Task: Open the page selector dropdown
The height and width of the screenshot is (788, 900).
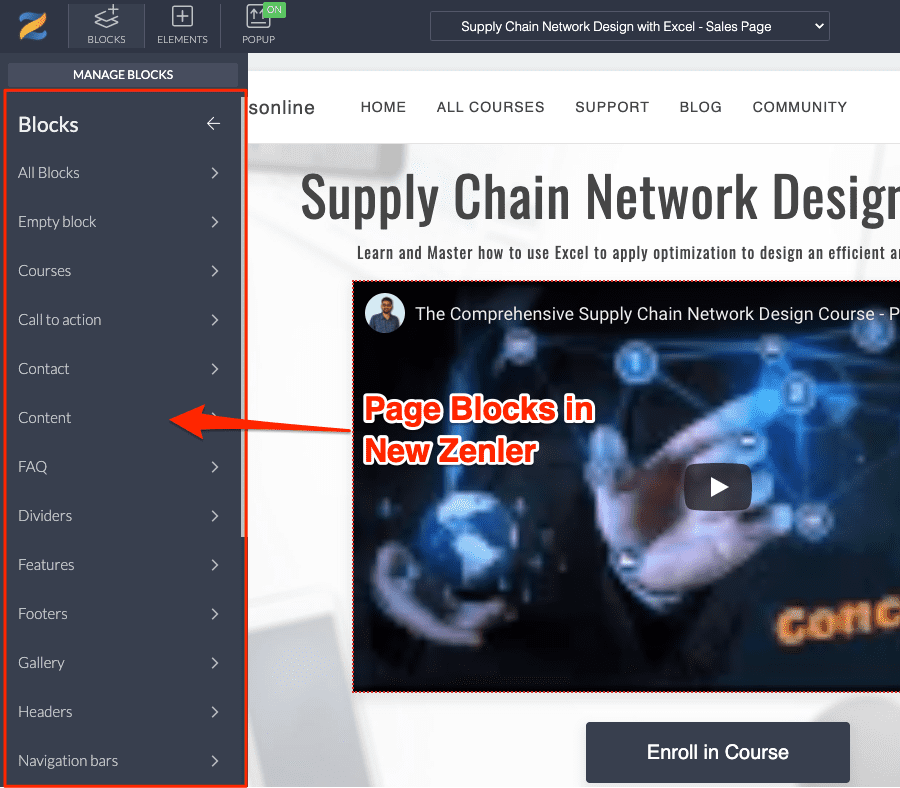Action: (630, 26)
